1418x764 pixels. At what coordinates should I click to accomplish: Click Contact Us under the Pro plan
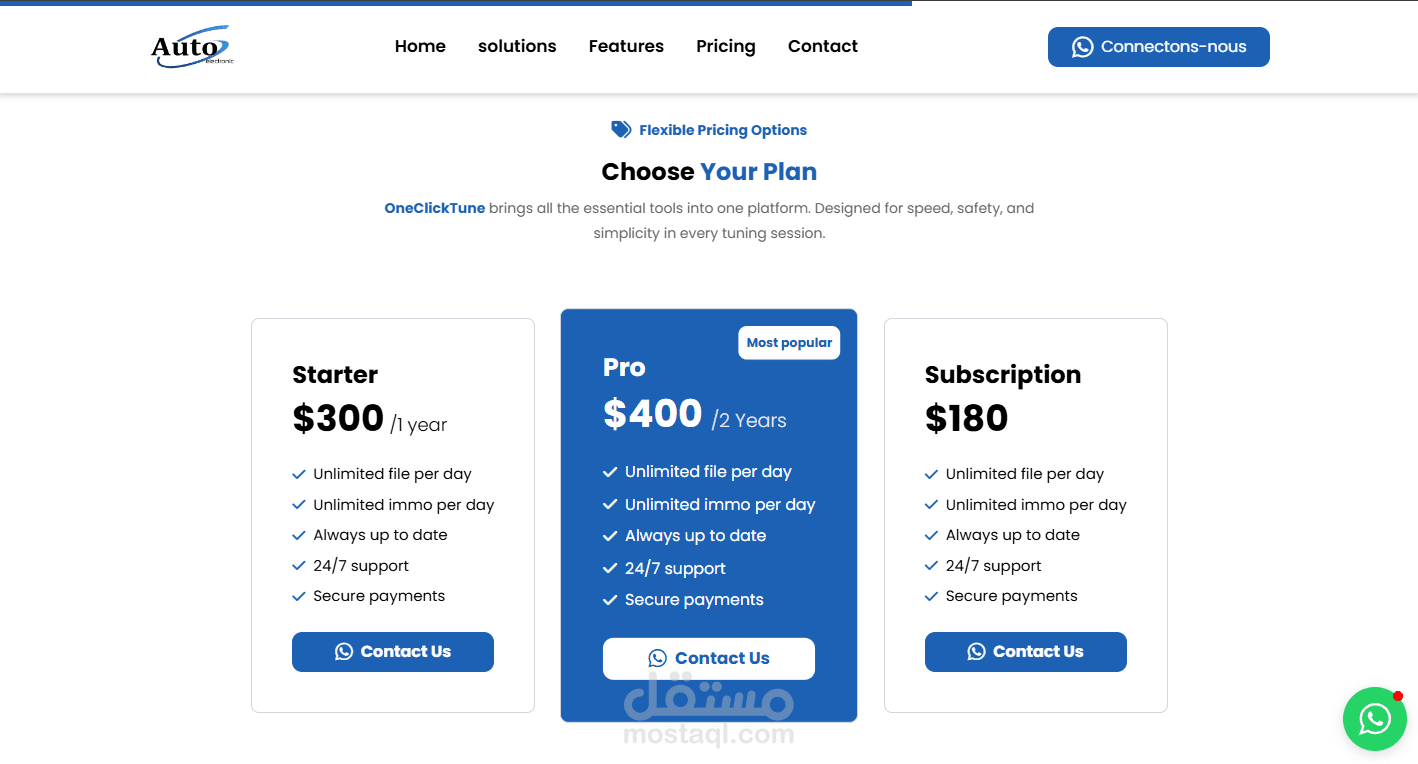click(709, 658)
